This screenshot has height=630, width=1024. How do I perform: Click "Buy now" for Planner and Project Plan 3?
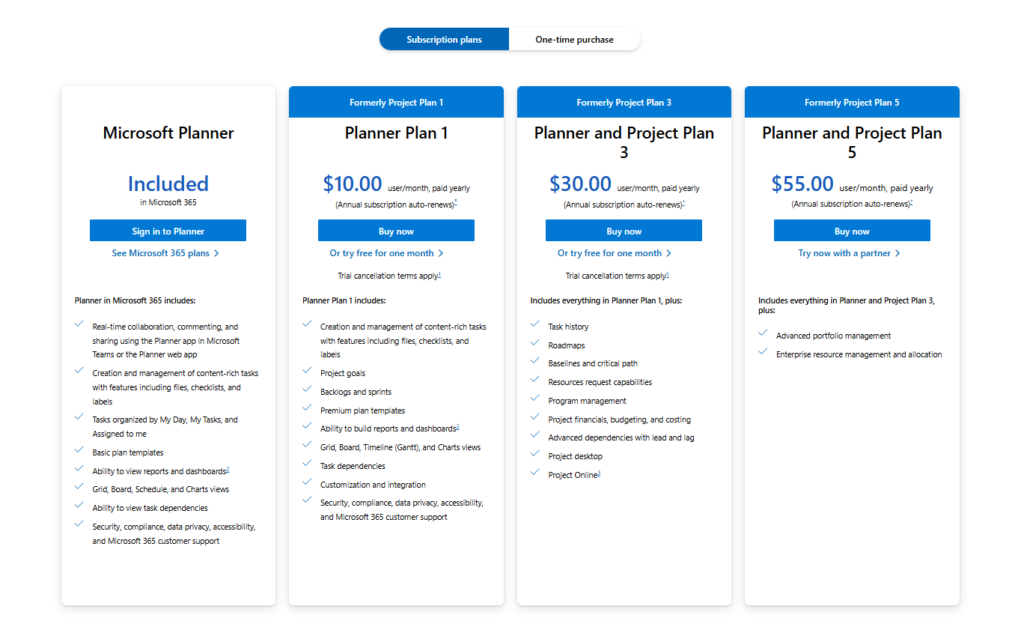pyautogui.click(x=624, y=230)
